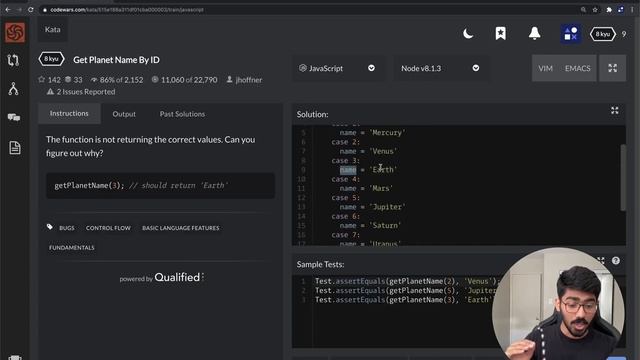Enable VIM key bindings
Screen dimensions: 640x360
pyautogui.click(x=545, y=68)
